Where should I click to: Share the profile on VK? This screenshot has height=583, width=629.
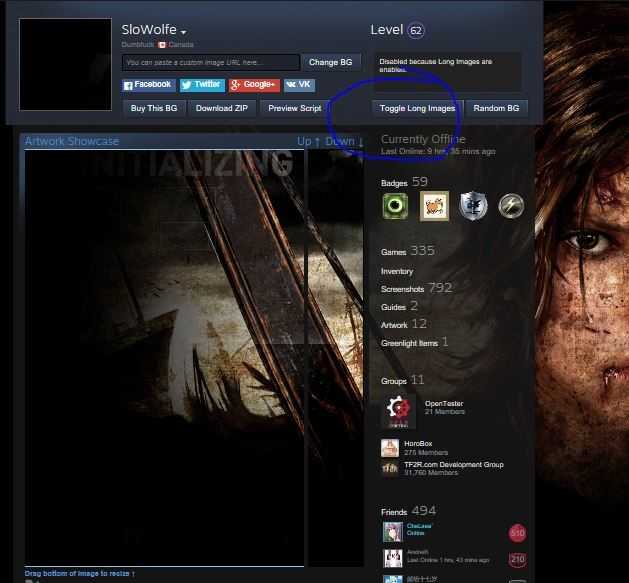(x=299, y=85)
